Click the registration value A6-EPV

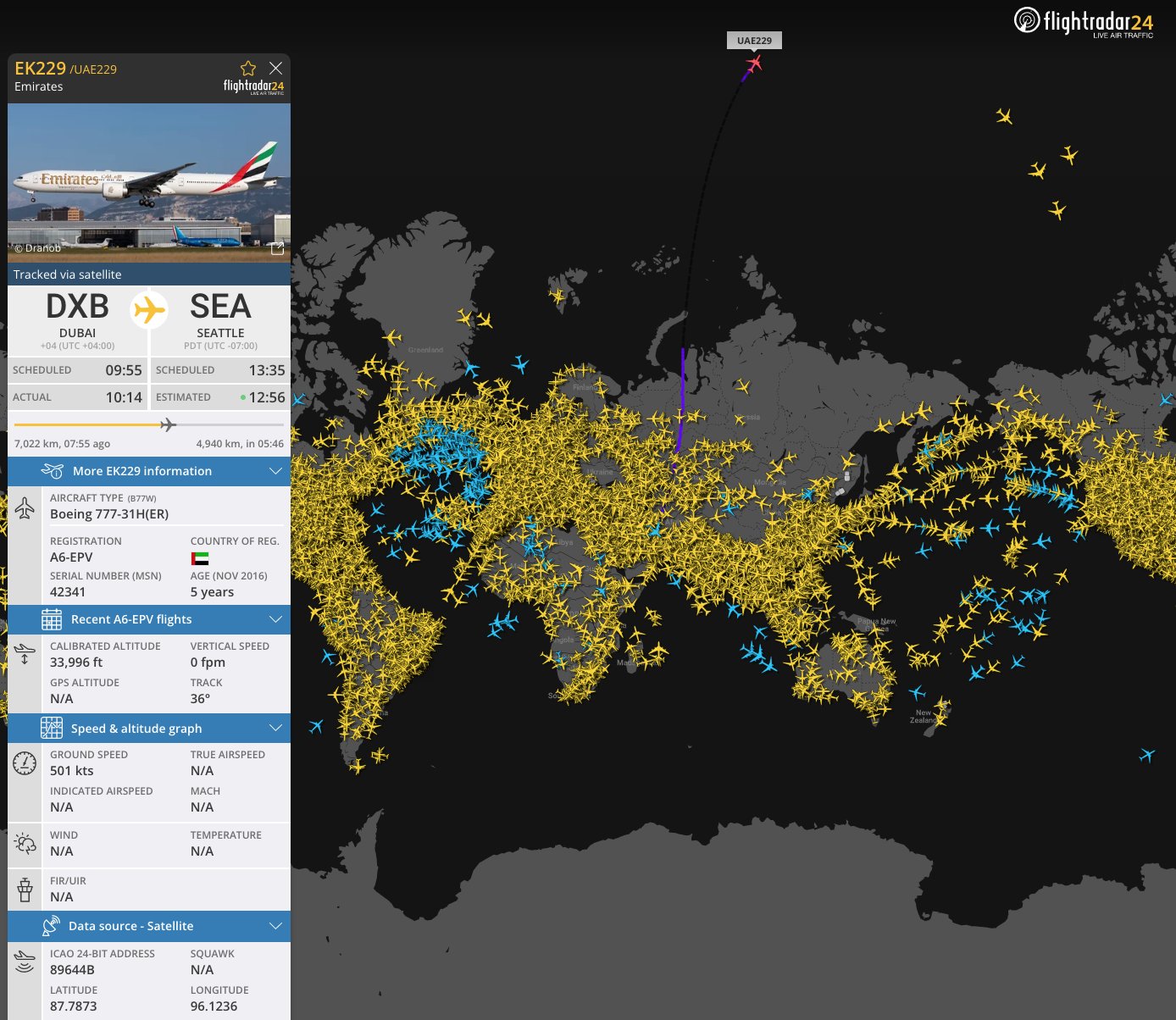pos(71,557)
